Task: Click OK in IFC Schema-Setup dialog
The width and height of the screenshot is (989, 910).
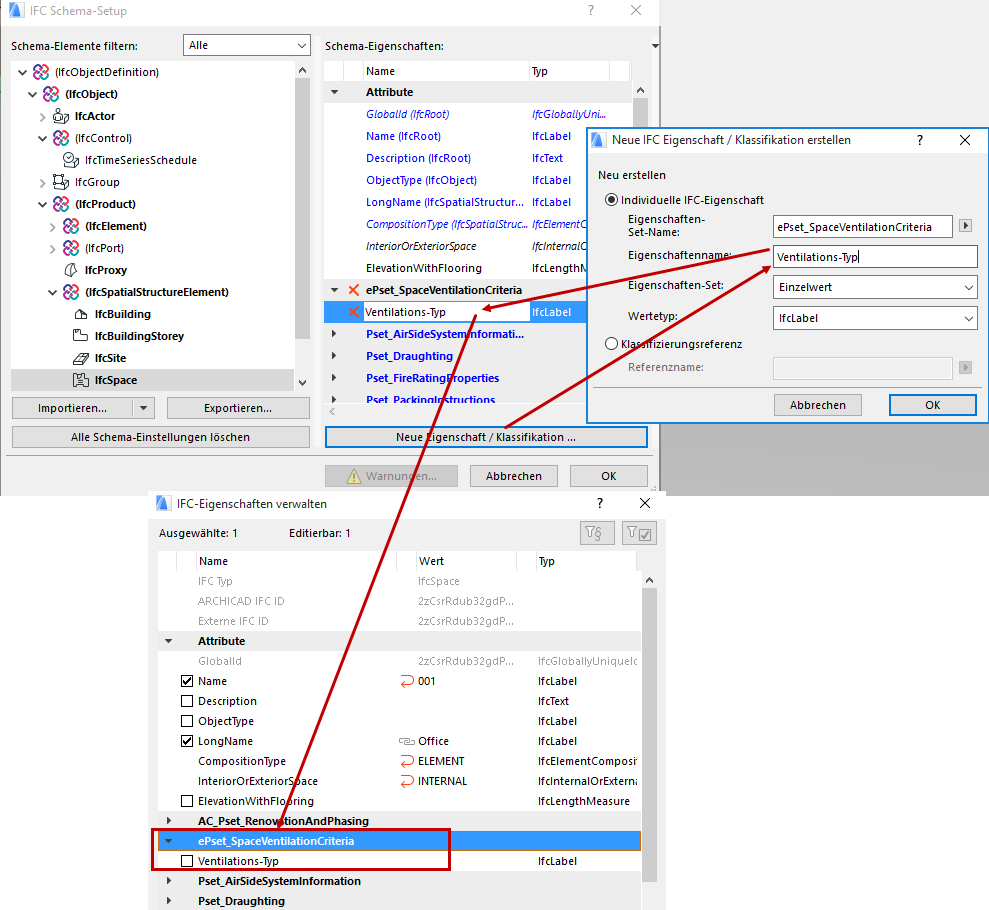Action: (609, 476)
